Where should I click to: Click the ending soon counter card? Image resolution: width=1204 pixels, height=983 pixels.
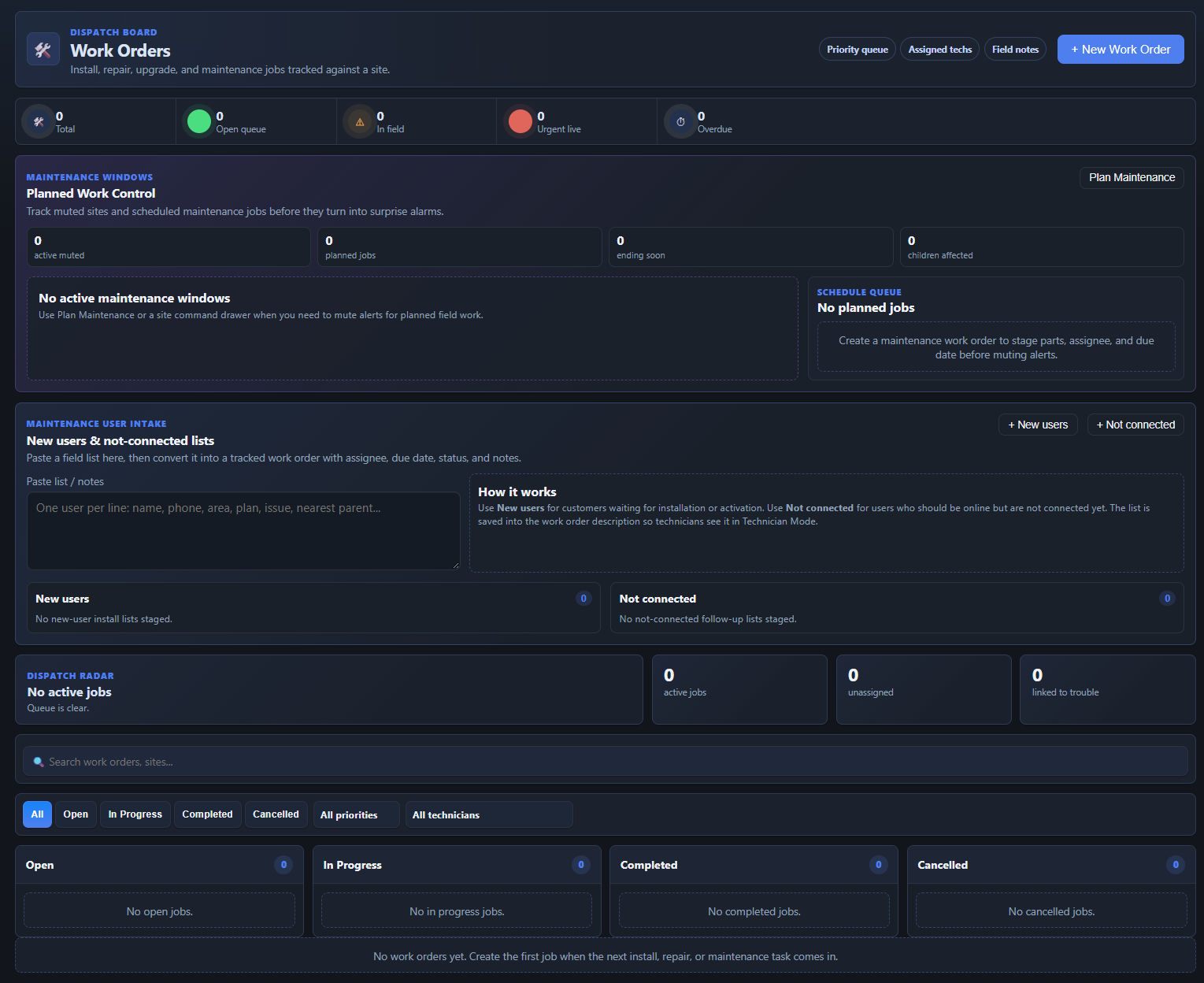pyautogui.click(x=751, y=247)
